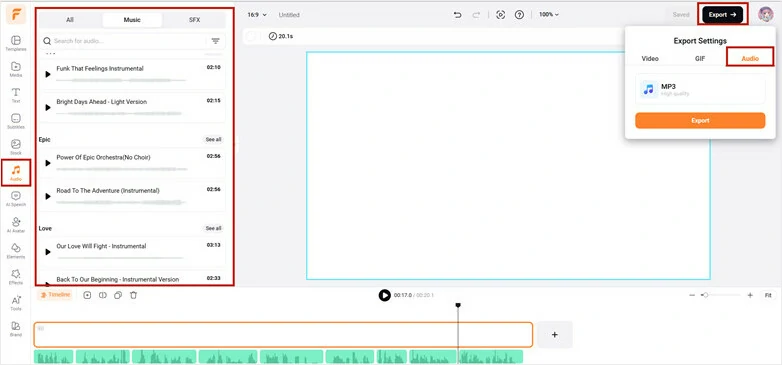Viewport: 782px width, 365px height.
Task: Zoom out the timeline with minus
Action: pyautogui.click(x=692, y=295)
